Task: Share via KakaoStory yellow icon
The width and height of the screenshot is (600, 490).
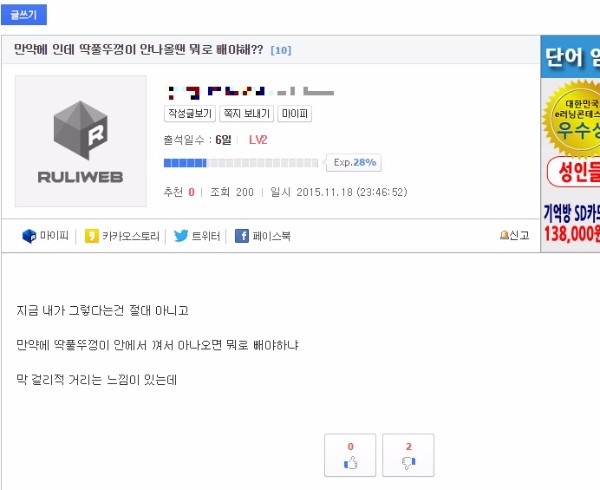Action: click(91, 236)
